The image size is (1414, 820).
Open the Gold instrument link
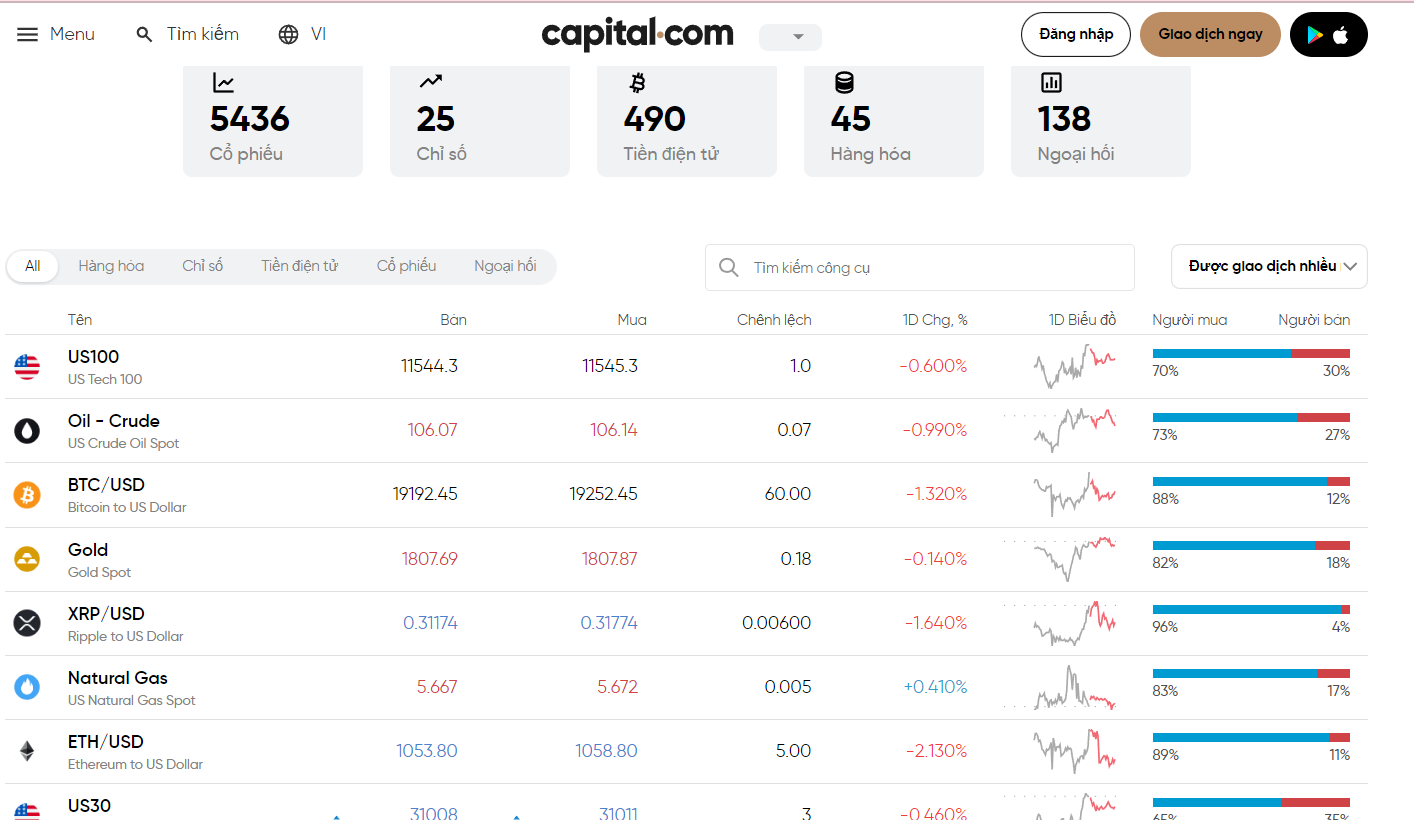pyautogui.click(x=88, y=550)
